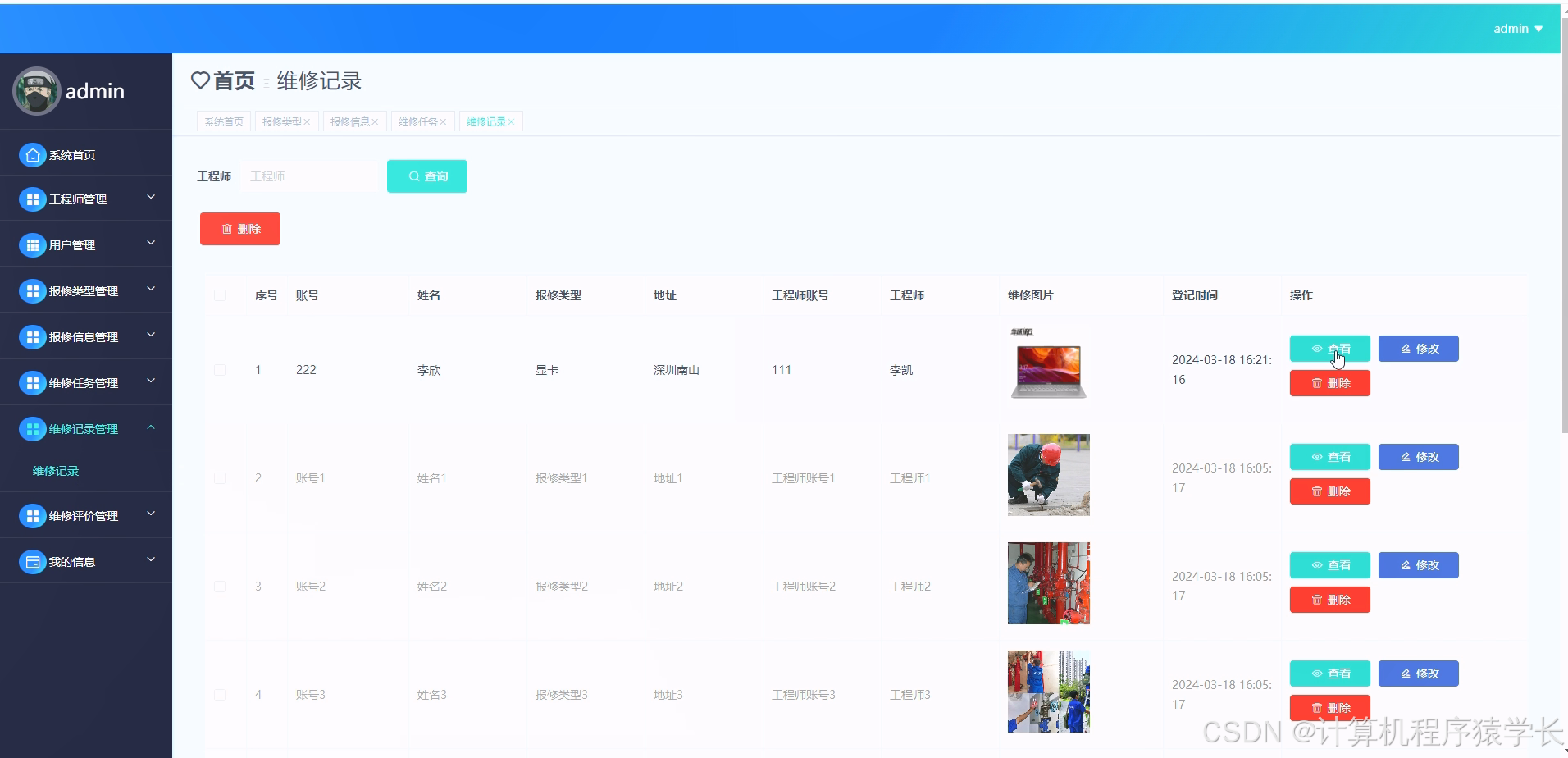Select the 维修任务管理 sidebar icon
This screenshot has width=1568, height=758.
click(x=32, y=382)
